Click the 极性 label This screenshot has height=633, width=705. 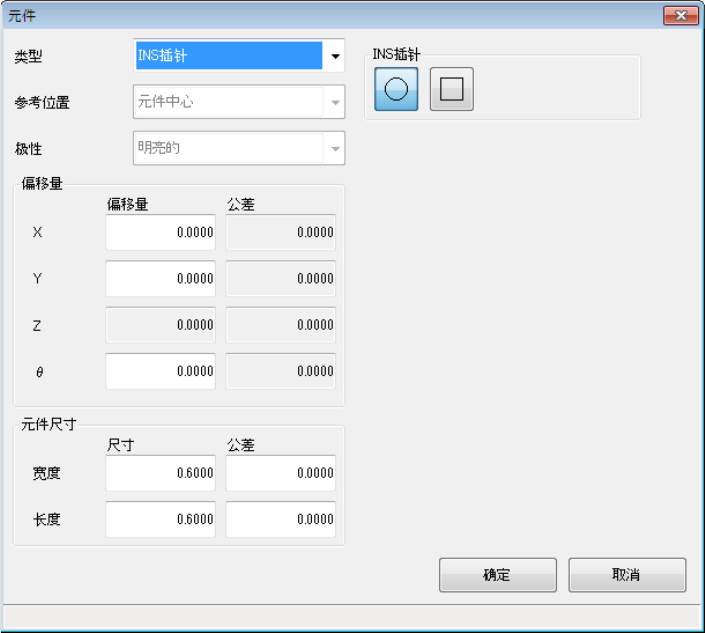tap(28, 149)
